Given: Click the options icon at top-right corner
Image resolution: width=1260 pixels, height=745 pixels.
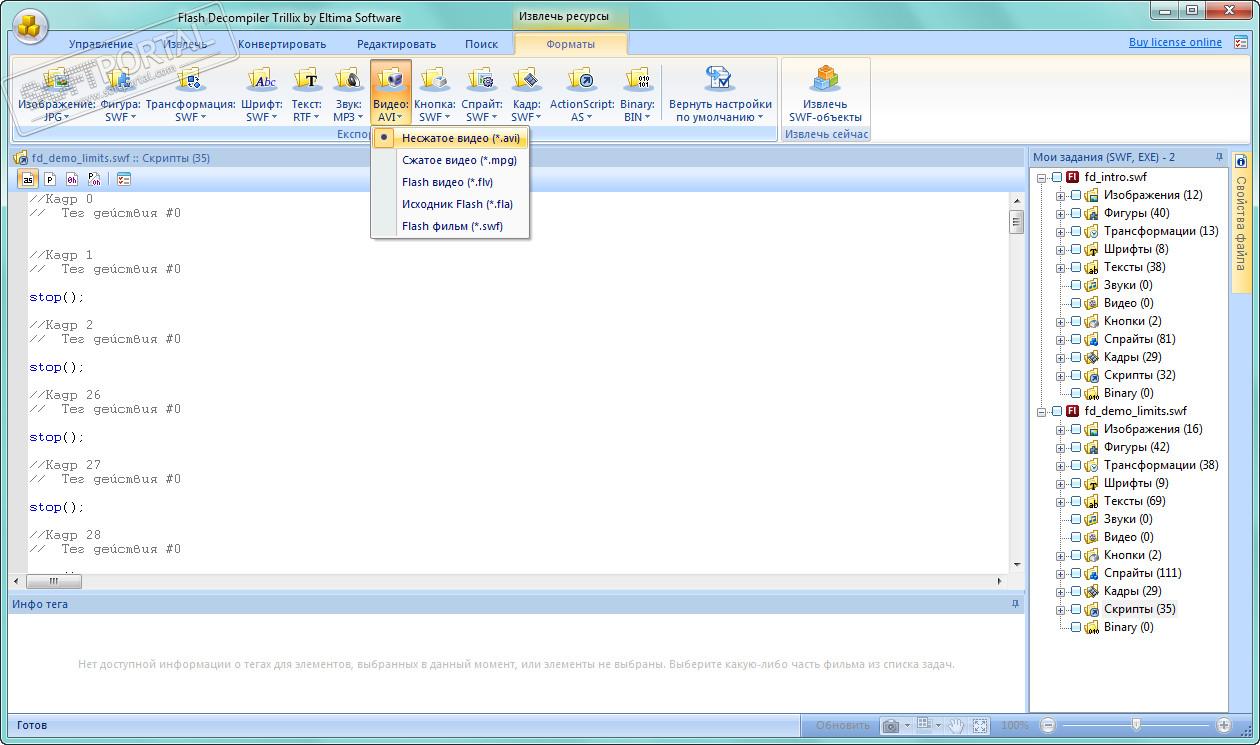Looking at the screenshot, I should pyautogui.click(x=1241, y=42).
